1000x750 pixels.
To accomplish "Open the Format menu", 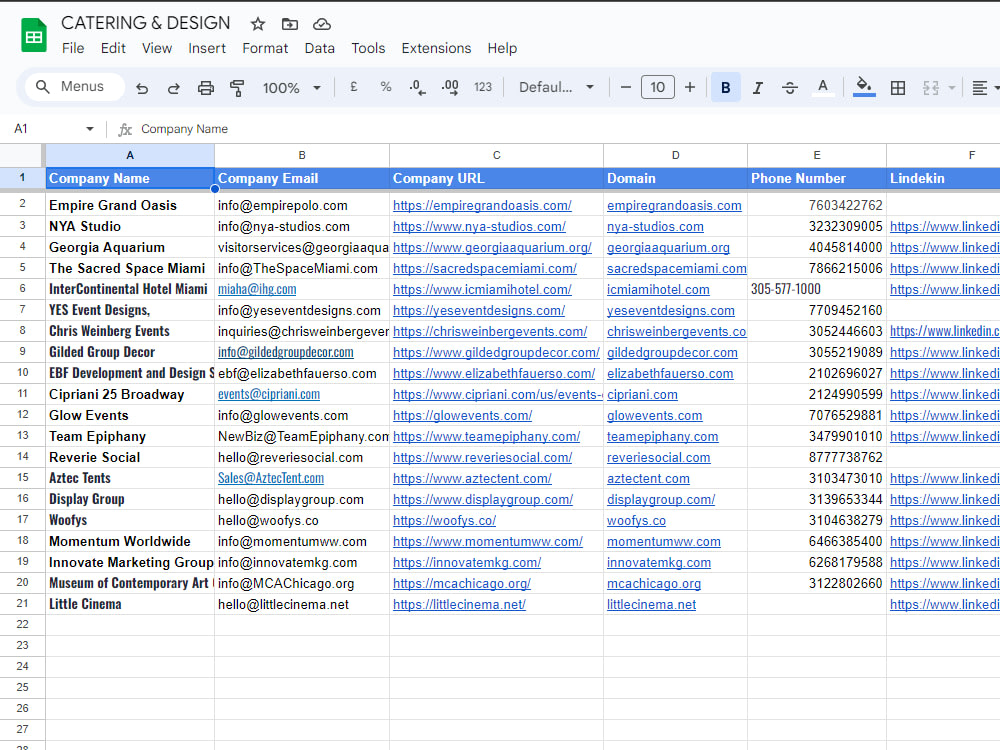I will coord(265,48).
